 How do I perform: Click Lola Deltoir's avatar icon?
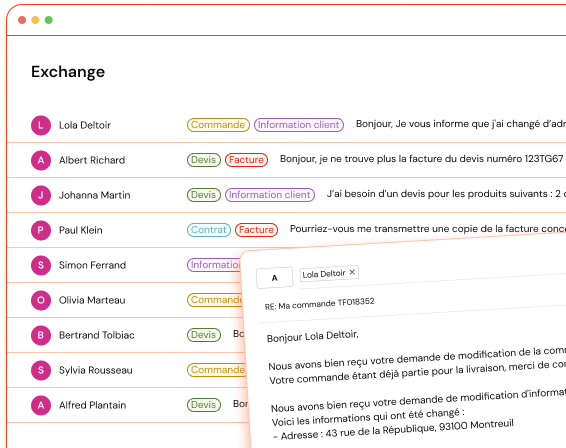41,125
